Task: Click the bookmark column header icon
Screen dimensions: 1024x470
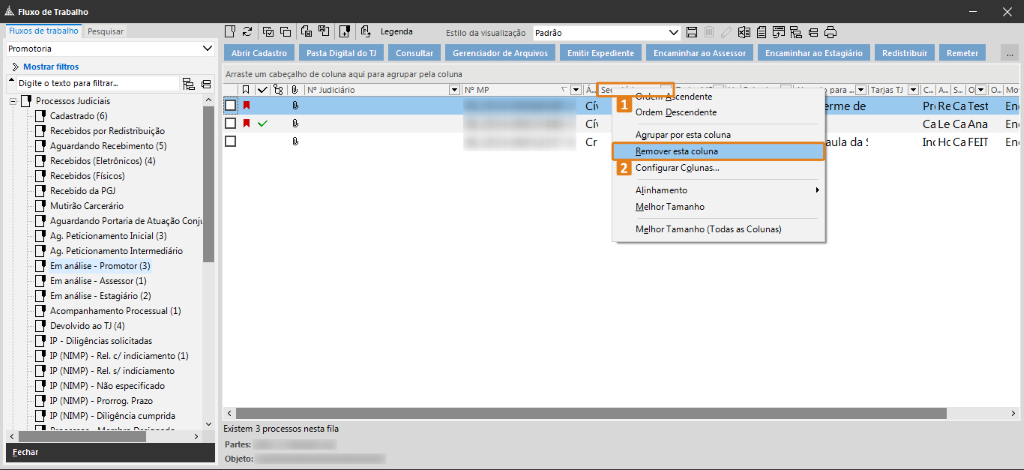Action: (x=246, y=90)
